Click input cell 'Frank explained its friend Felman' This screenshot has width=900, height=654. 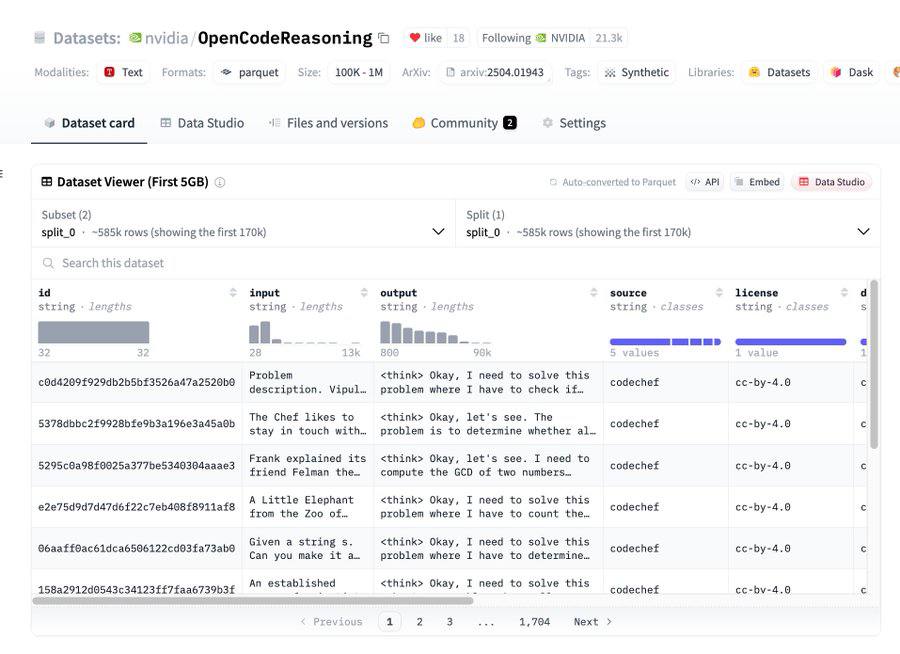308,465
